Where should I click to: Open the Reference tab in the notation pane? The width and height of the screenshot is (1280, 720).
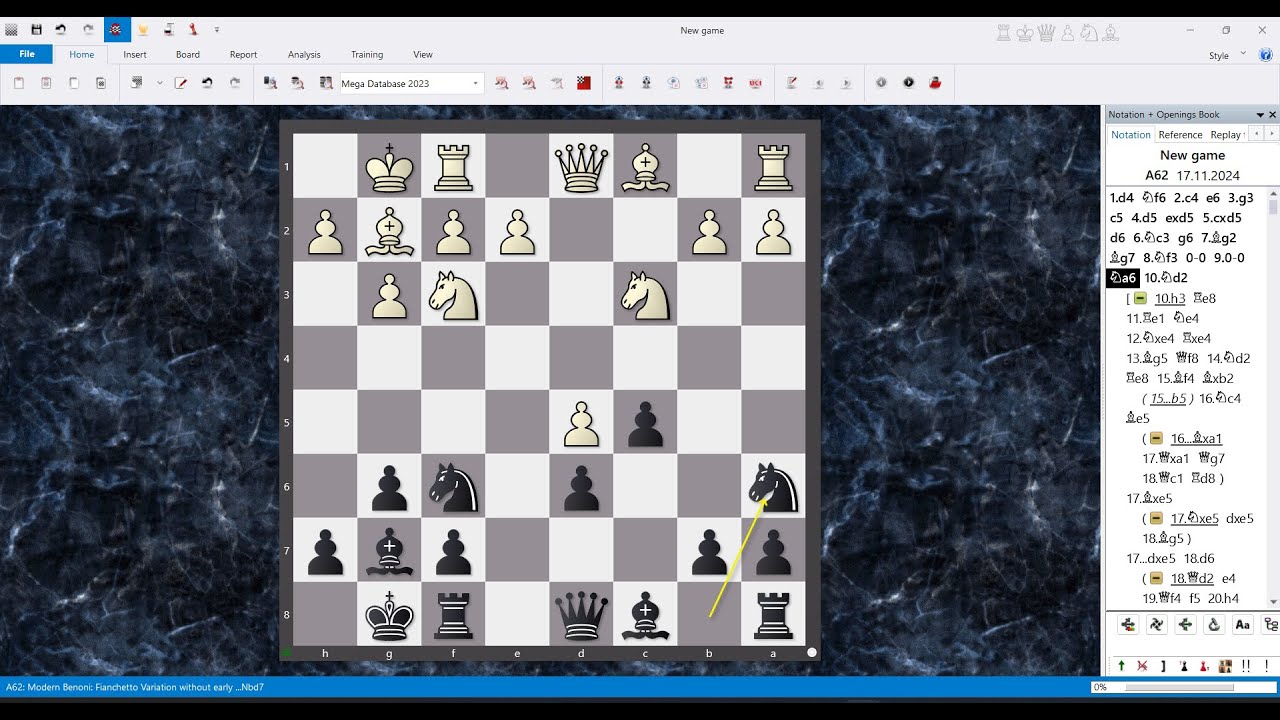tap(1180, 135)
